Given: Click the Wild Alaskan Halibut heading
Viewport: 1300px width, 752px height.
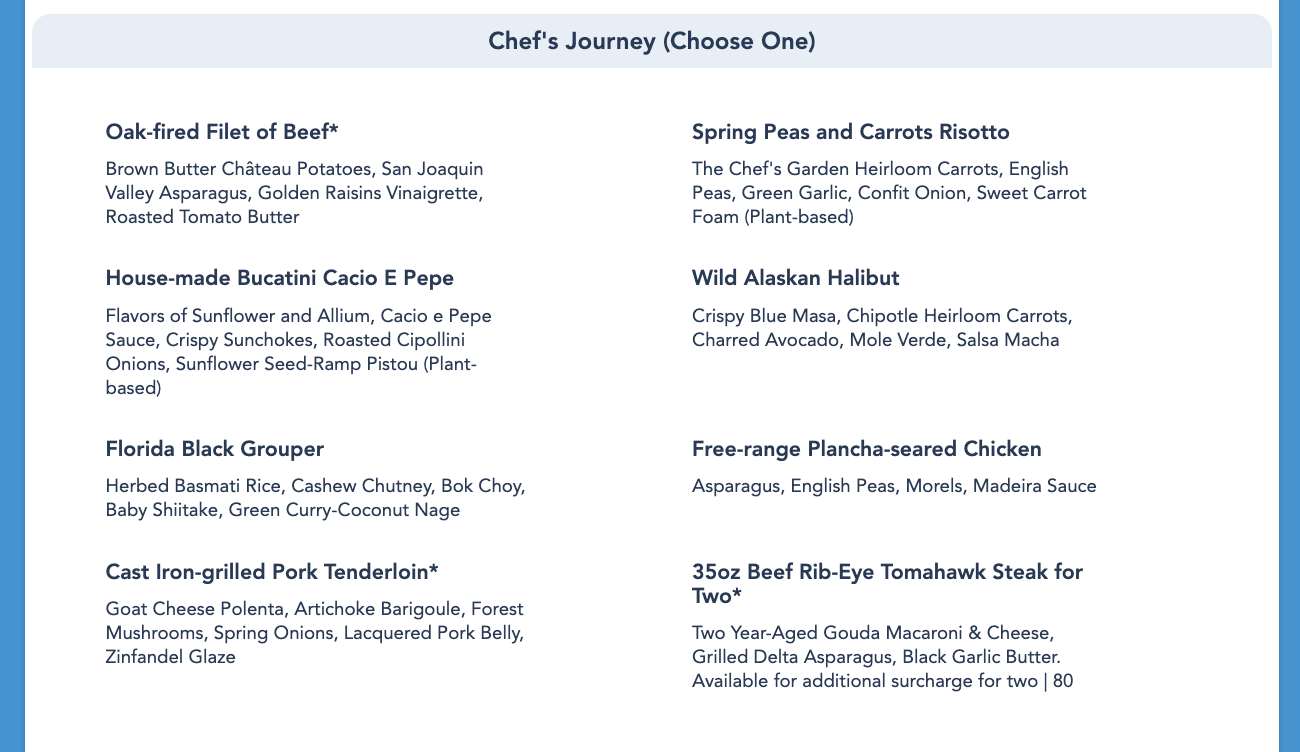Looking at the screenshot, I should coord(795,278).
